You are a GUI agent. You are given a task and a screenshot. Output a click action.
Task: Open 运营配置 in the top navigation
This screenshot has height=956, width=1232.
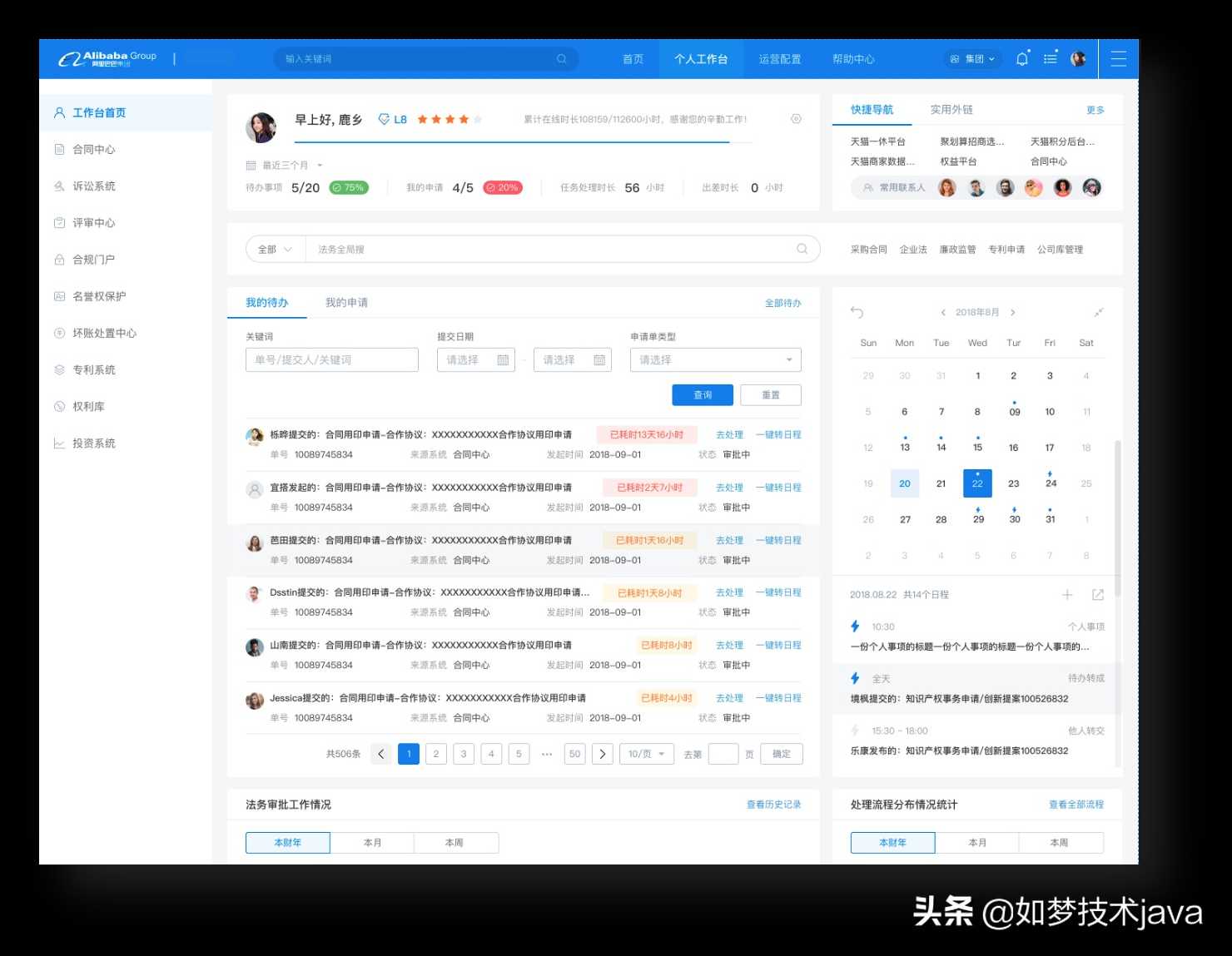click(x=780, y=59)
